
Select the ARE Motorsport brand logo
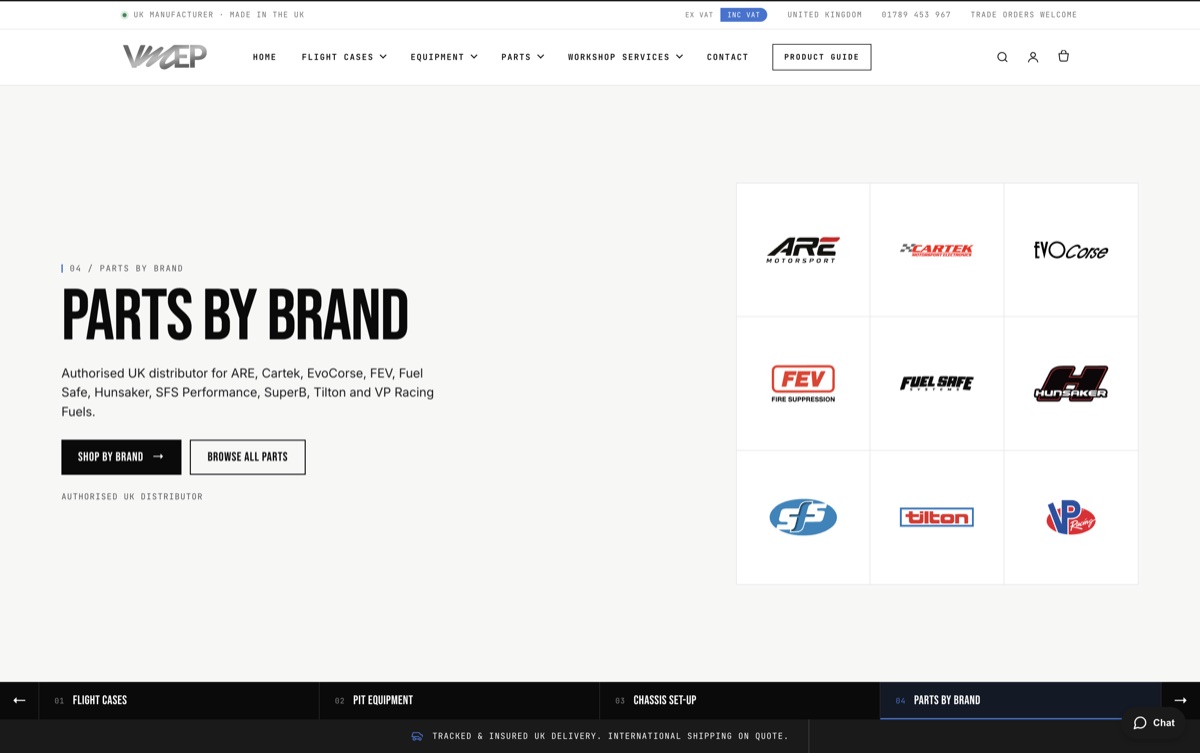tap(803, 250)
